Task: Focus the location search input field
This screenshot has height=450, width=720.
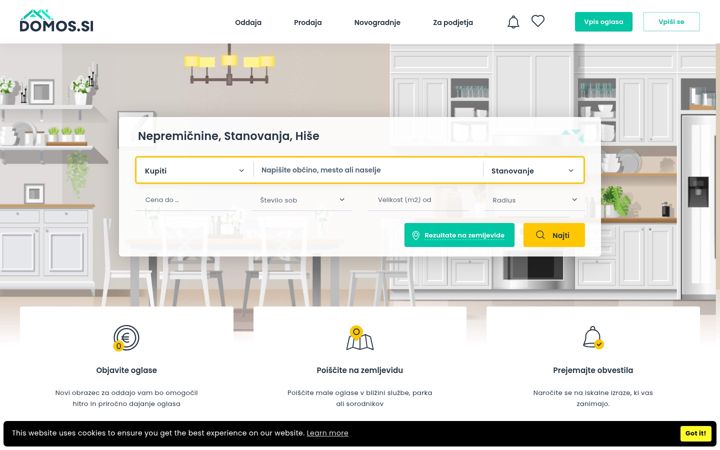Action: click(368, 170)
